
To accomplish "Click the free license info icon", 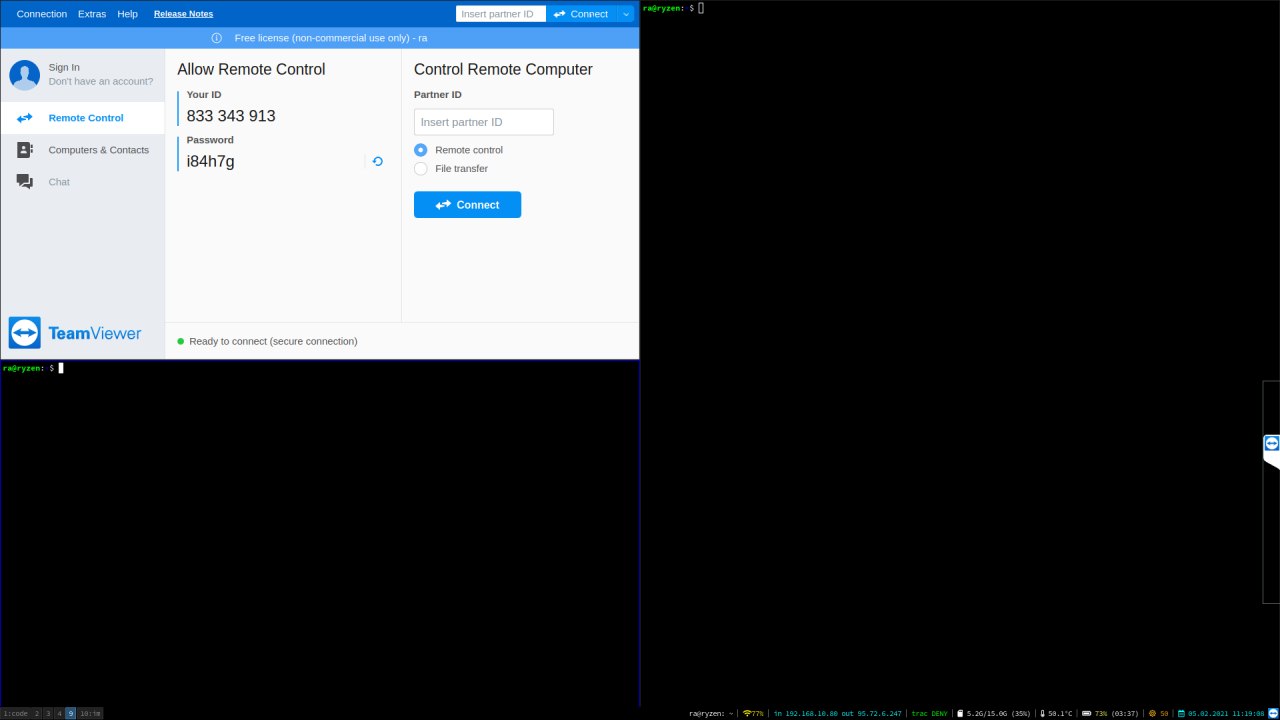I will [x=217, y=38].
